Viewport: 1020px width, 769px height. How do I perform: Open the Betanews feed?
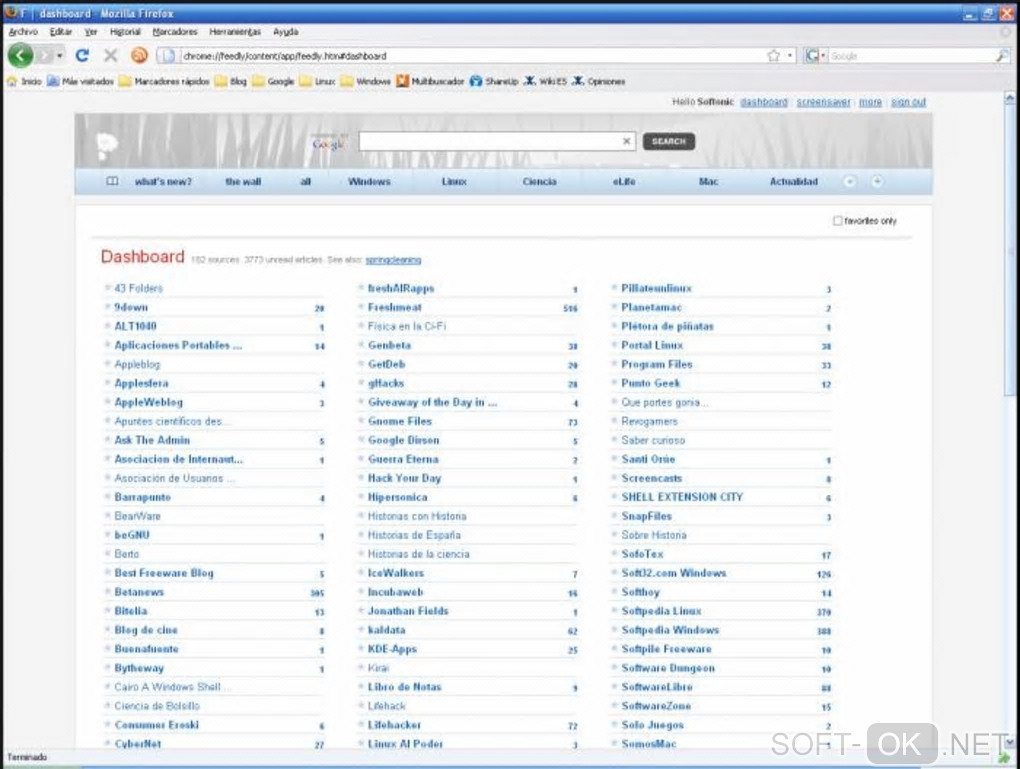pos(139,591)
